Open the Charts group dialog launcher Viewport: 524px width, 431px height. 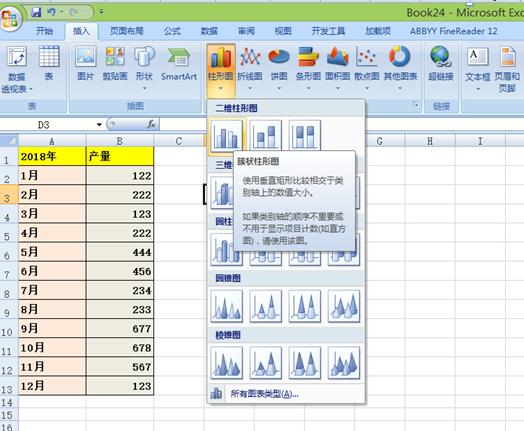pyautogui.click(x=415, y=105)
